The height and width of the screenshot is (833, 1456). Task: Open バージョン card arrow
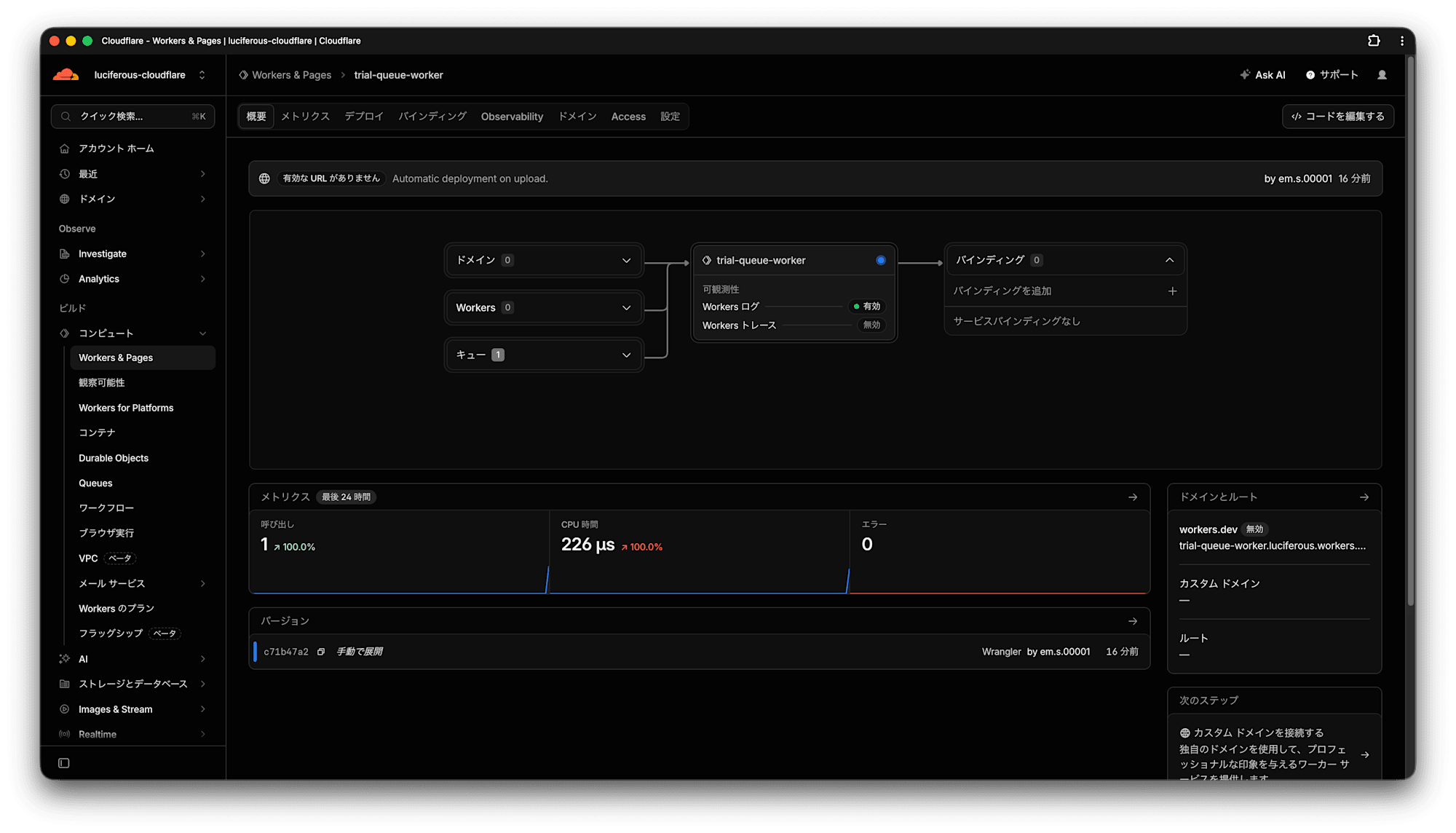[x=1133, y=621]
